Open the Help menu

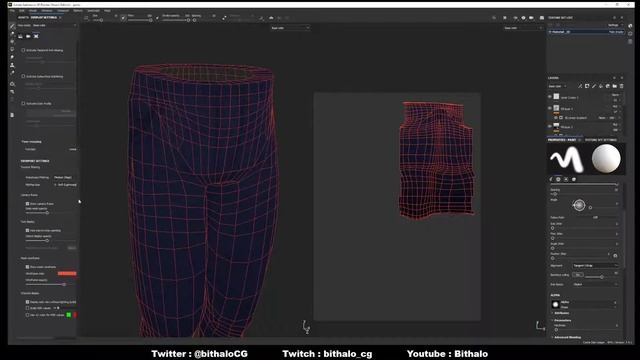click(x=107, y=11)
